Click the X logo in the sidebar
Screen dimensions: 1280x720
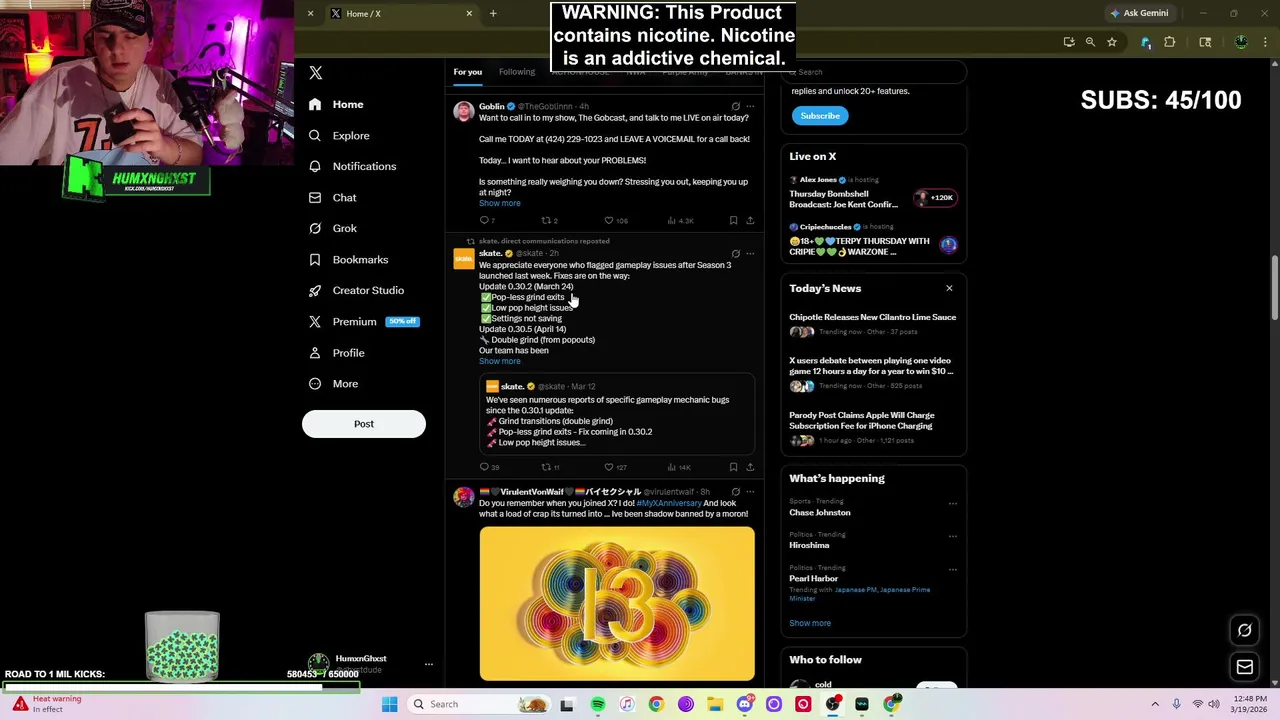[x=315, y=73]
